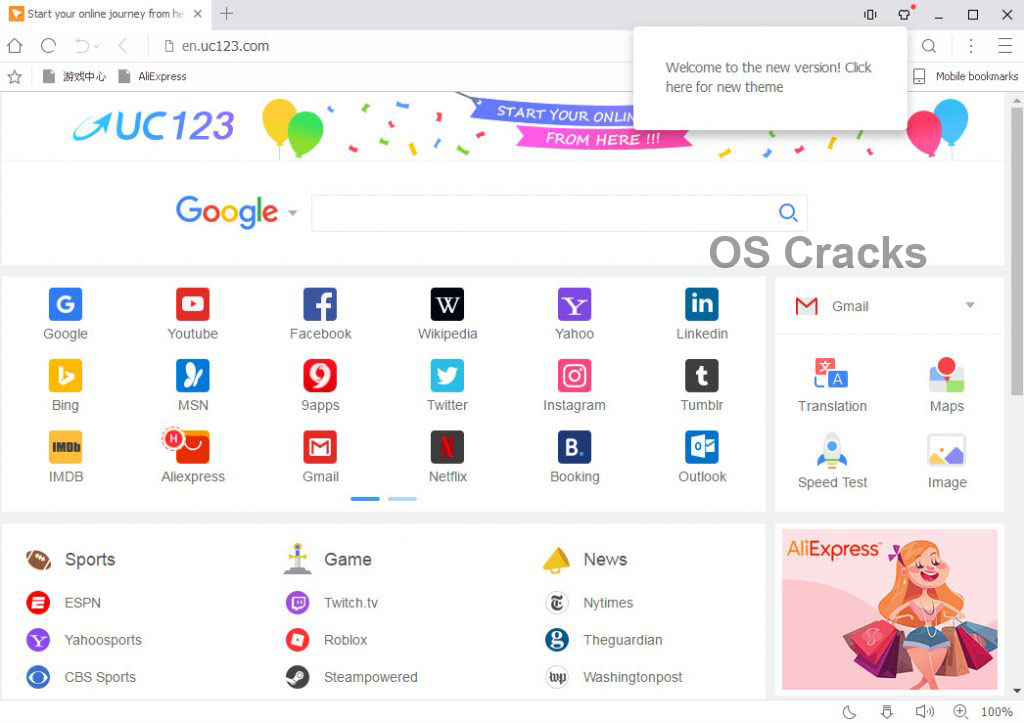Reload the page with refresh icon
1024x723 pixels.
(x=48, y=46)
